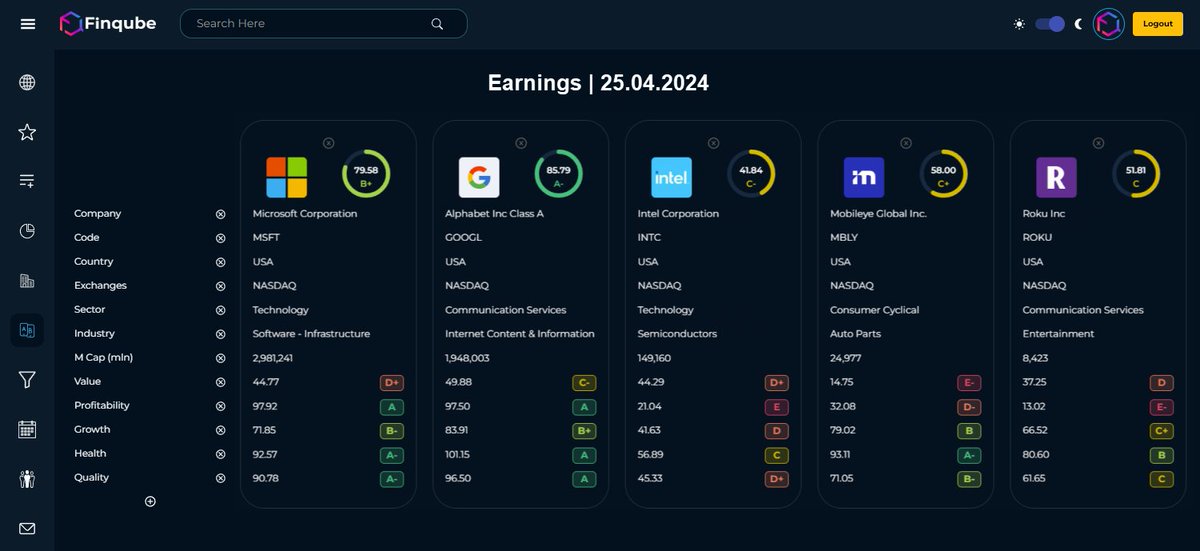1200x551 pixels.
Task: Remove the Sector row
Action: pyautogui.click(x=221, y=310)
